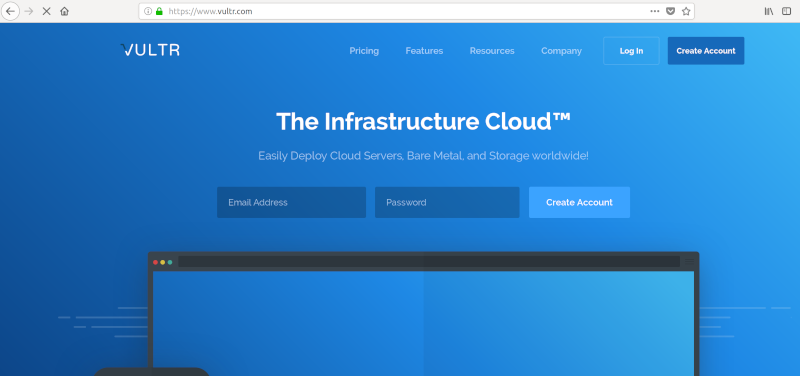Stop page loading with the X button

[x=46, y=11]
